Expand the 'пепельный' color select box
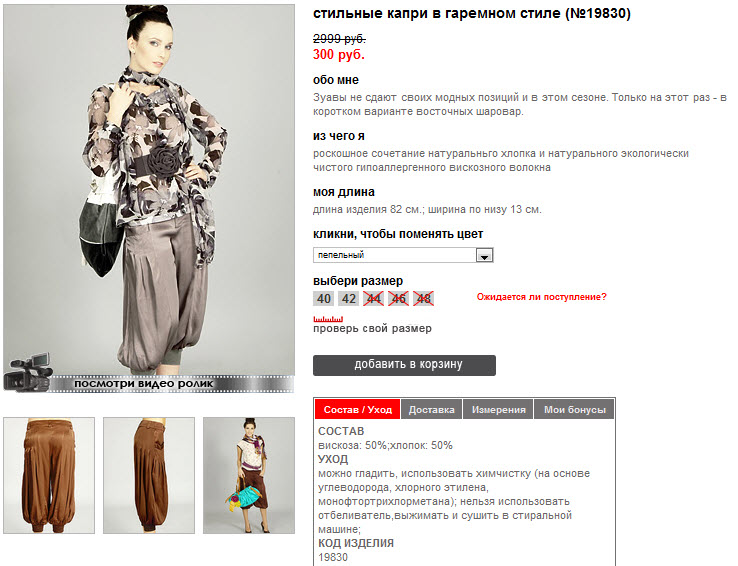 [403, 255]
